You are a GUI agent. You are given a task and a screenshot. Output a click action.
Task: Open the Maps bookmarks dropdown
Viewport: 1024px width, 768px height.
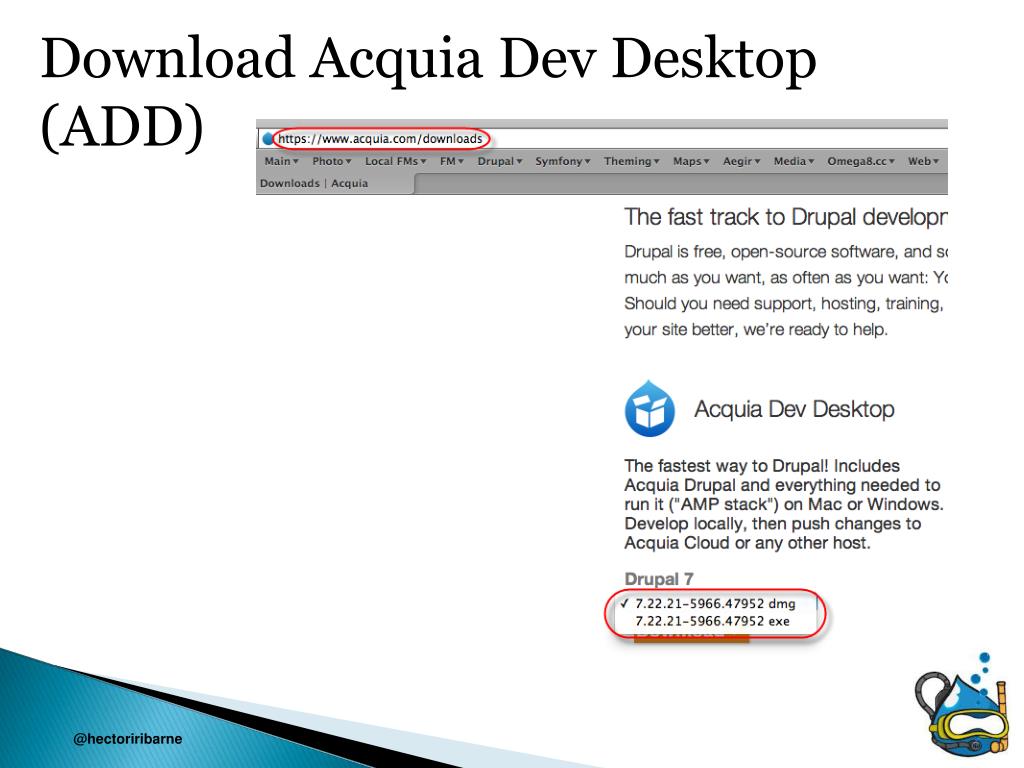coord(691,161)
